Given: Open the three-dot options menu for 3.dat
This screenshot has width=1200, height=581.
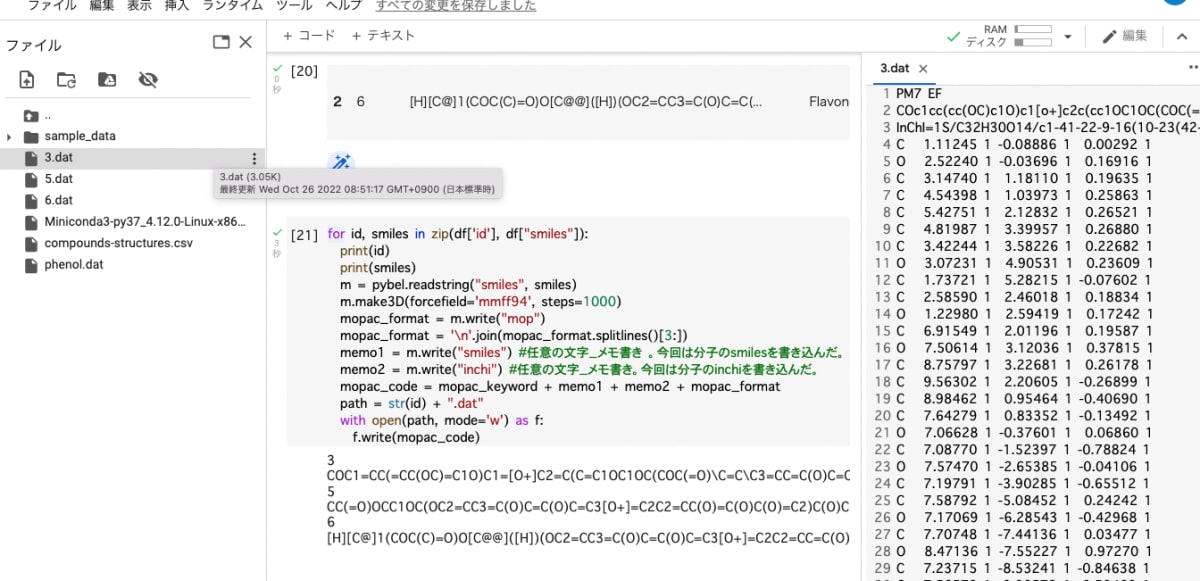Looking at the screenshot, I should (x=254, y=159).
